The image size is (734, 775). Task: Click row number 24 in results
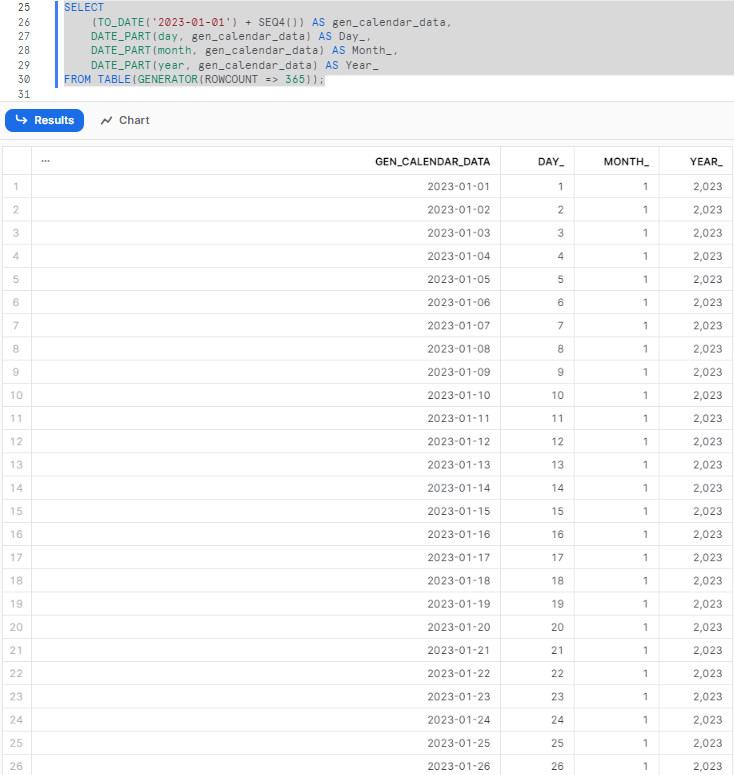tap(16, 720)
